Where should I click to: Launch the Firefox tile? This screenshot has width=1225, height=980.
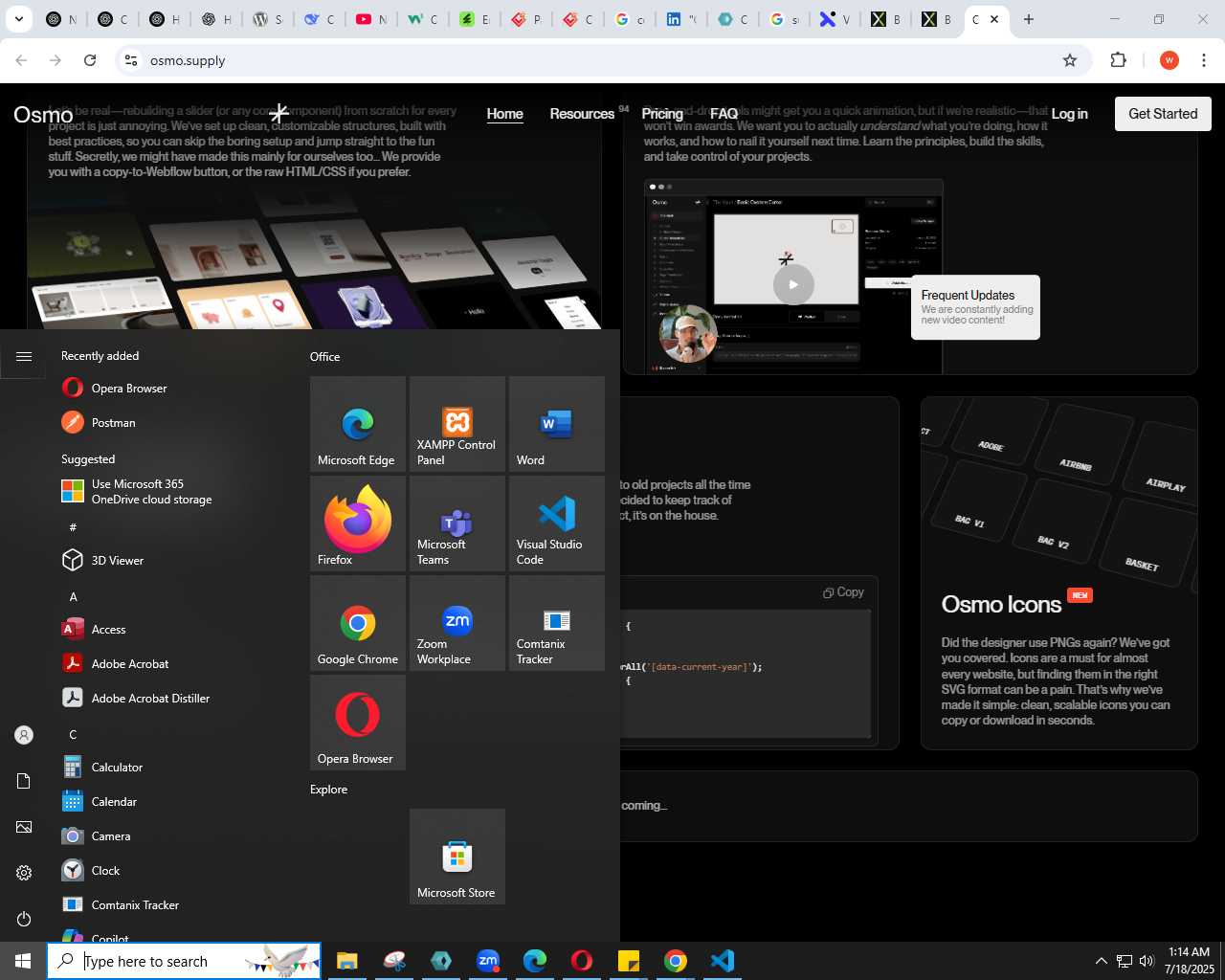(x=358, y=523)
